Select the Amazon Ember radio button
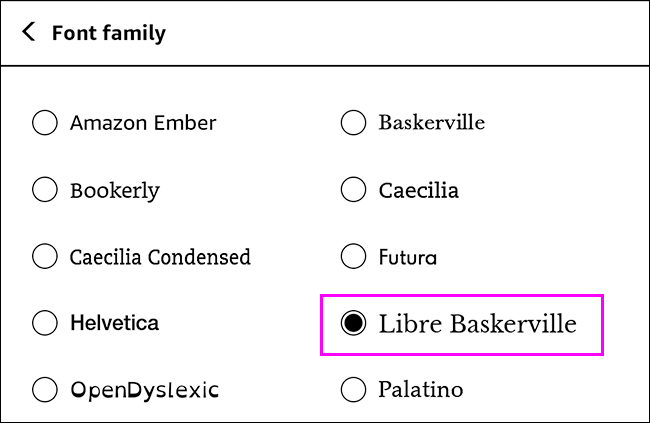 (x=45, y=123)
